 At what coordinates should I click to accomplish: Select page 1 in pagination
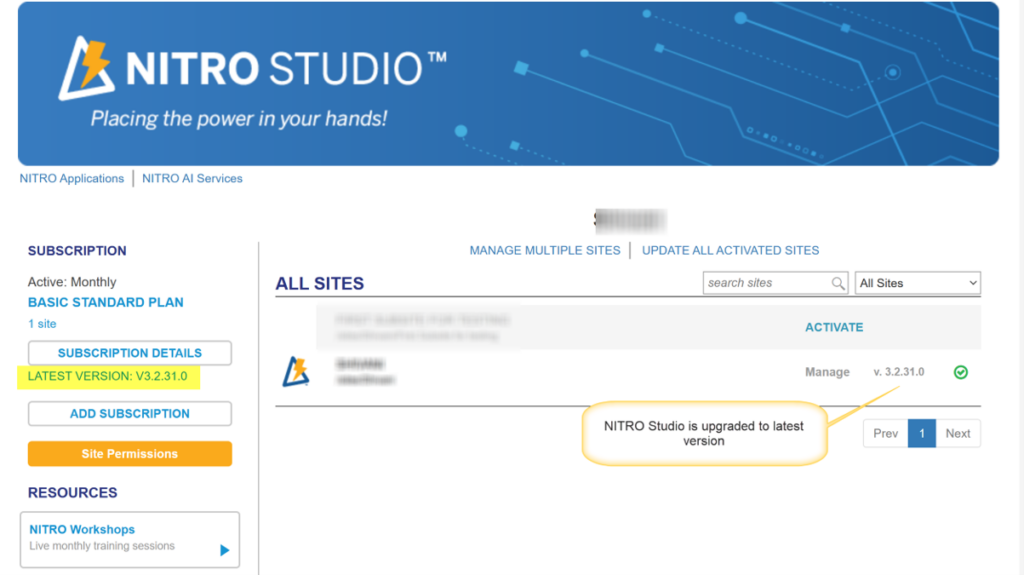pos(921,433)
